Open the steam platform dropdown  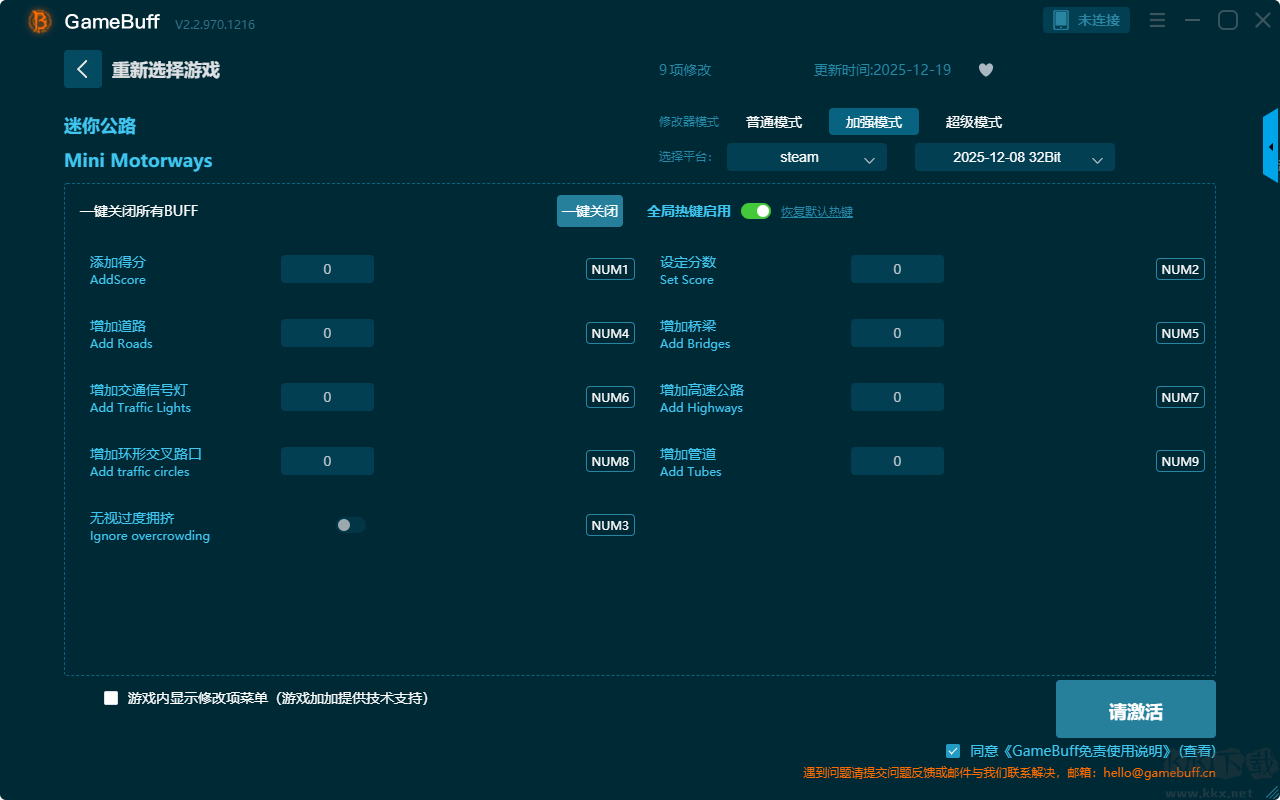pyautogui.click(x=806, y=157)
